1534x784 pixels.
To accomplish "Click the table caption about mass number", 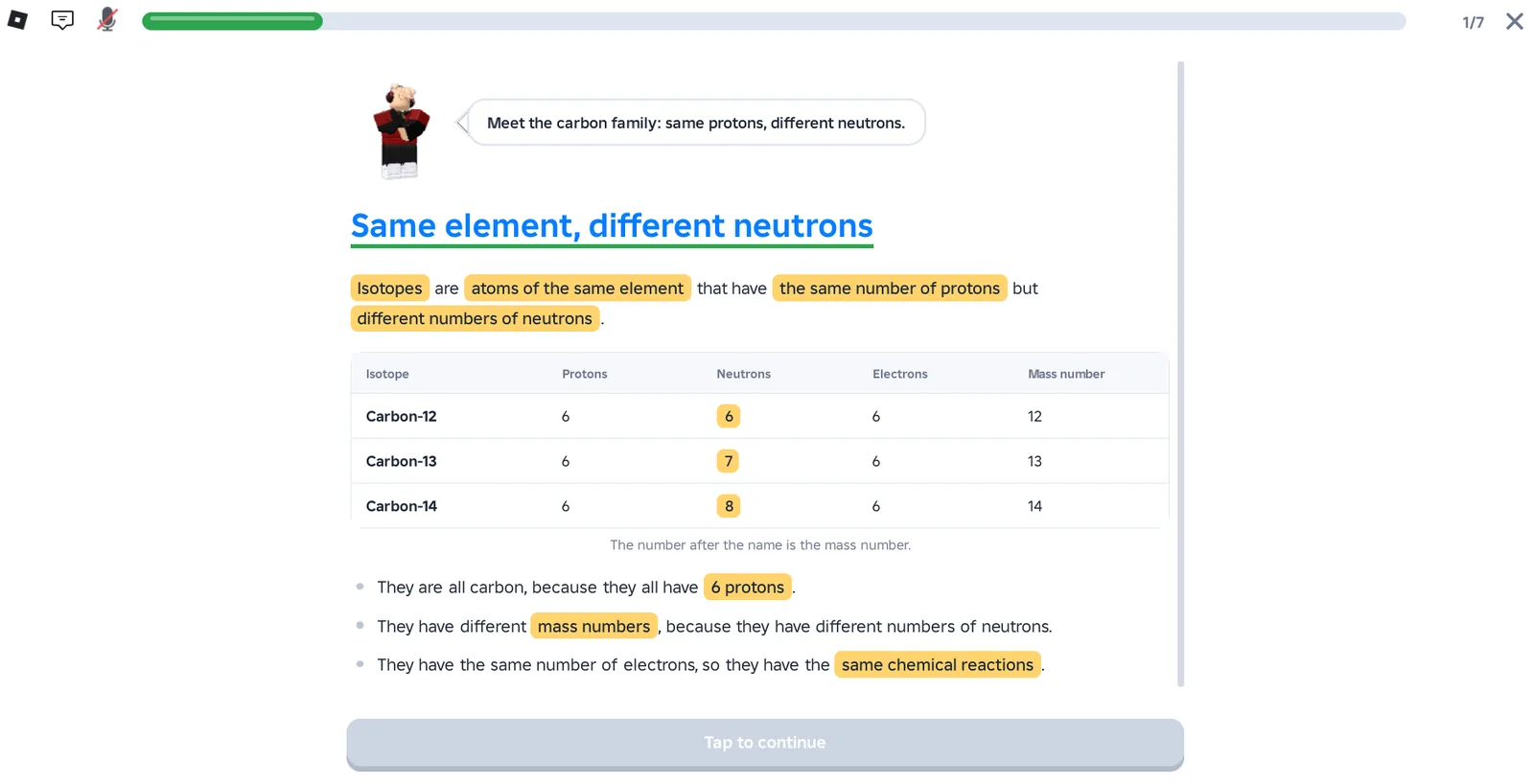I will pyautogui.click(x=760, y=545).
